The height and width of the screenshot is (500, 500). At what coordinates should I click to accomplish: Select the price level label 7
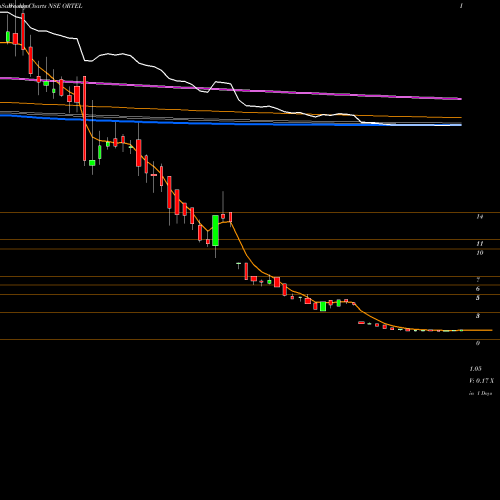(478, 280)
